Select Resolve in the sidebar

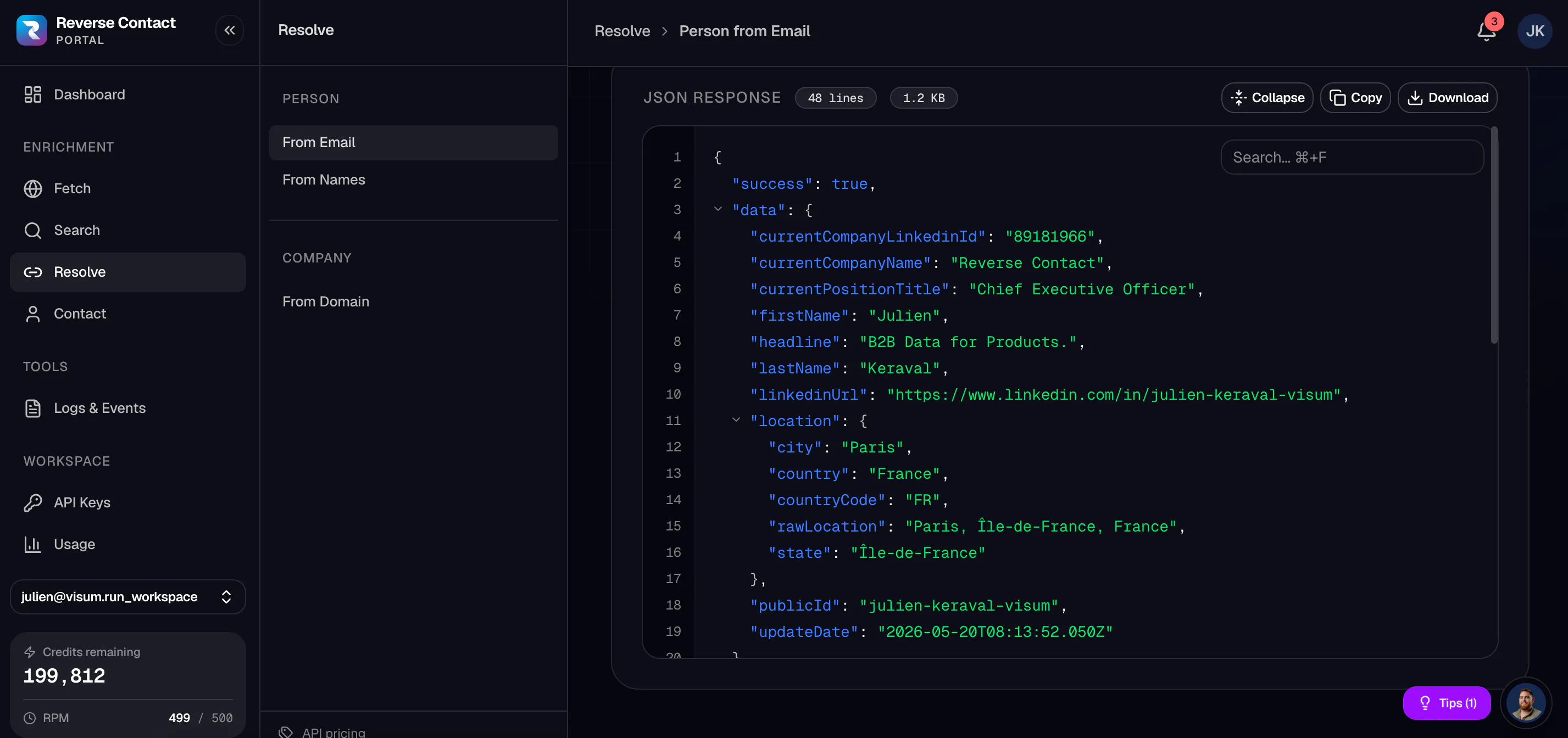click(128, 272)
